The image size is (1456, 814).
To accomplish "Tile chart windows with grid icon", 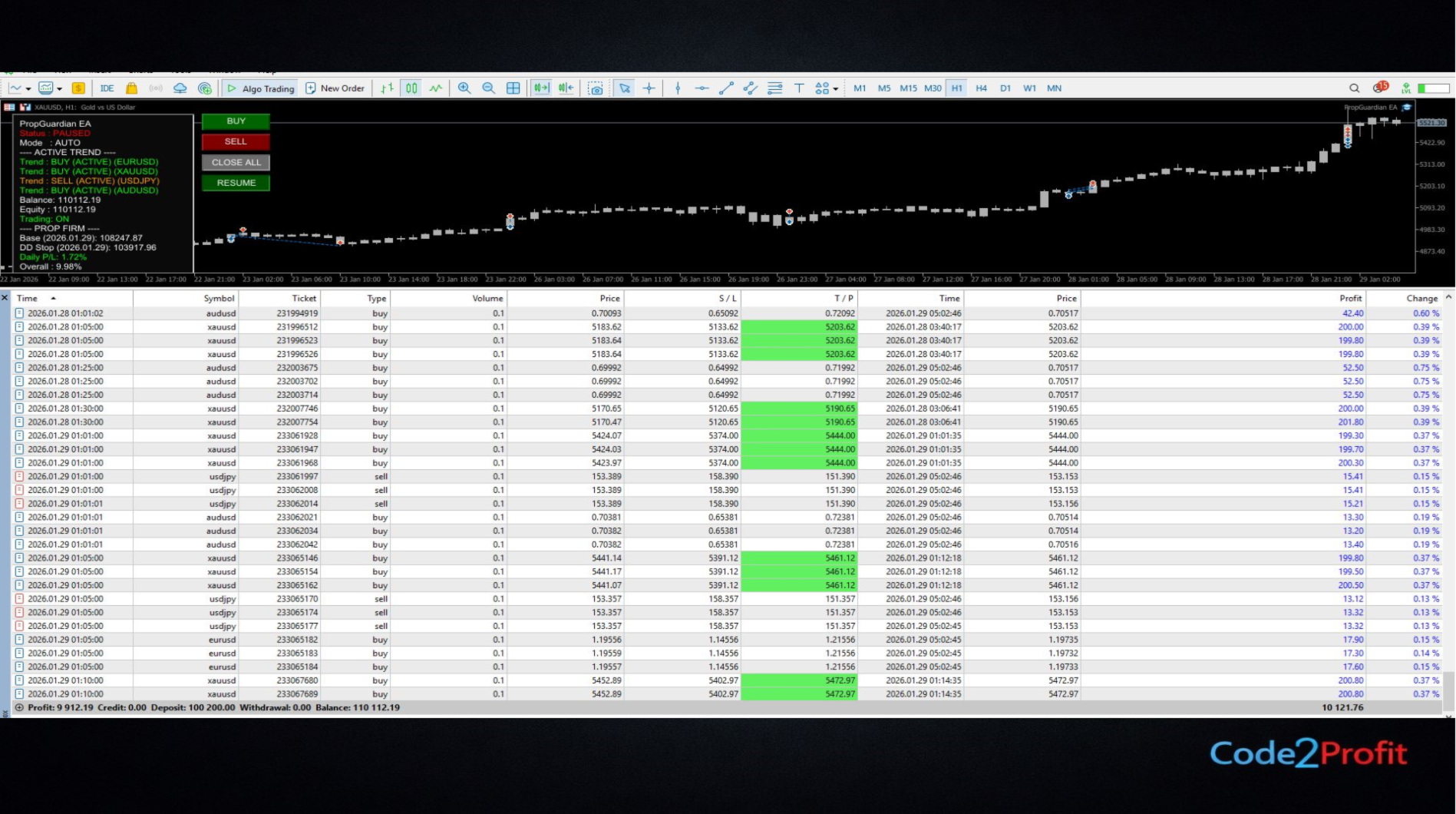I will click(x=513, y=88).
